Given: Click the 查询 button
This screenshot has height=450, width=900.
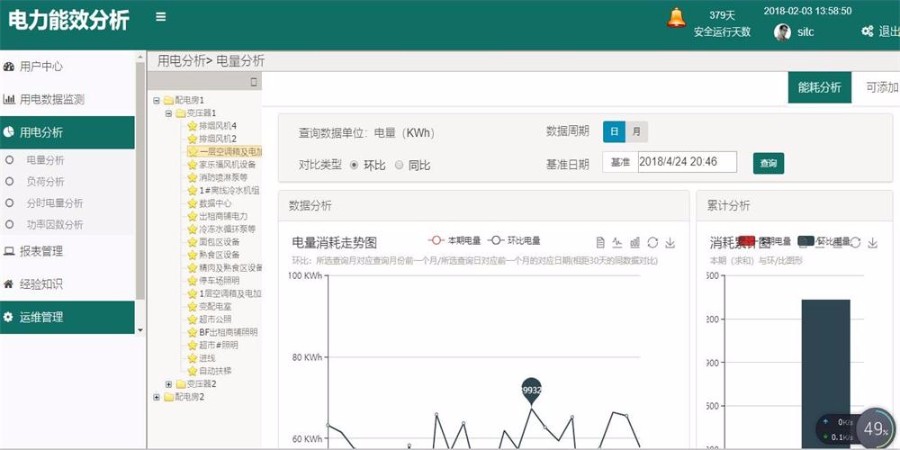Looking at the screenshot, I should click(768, 163).
